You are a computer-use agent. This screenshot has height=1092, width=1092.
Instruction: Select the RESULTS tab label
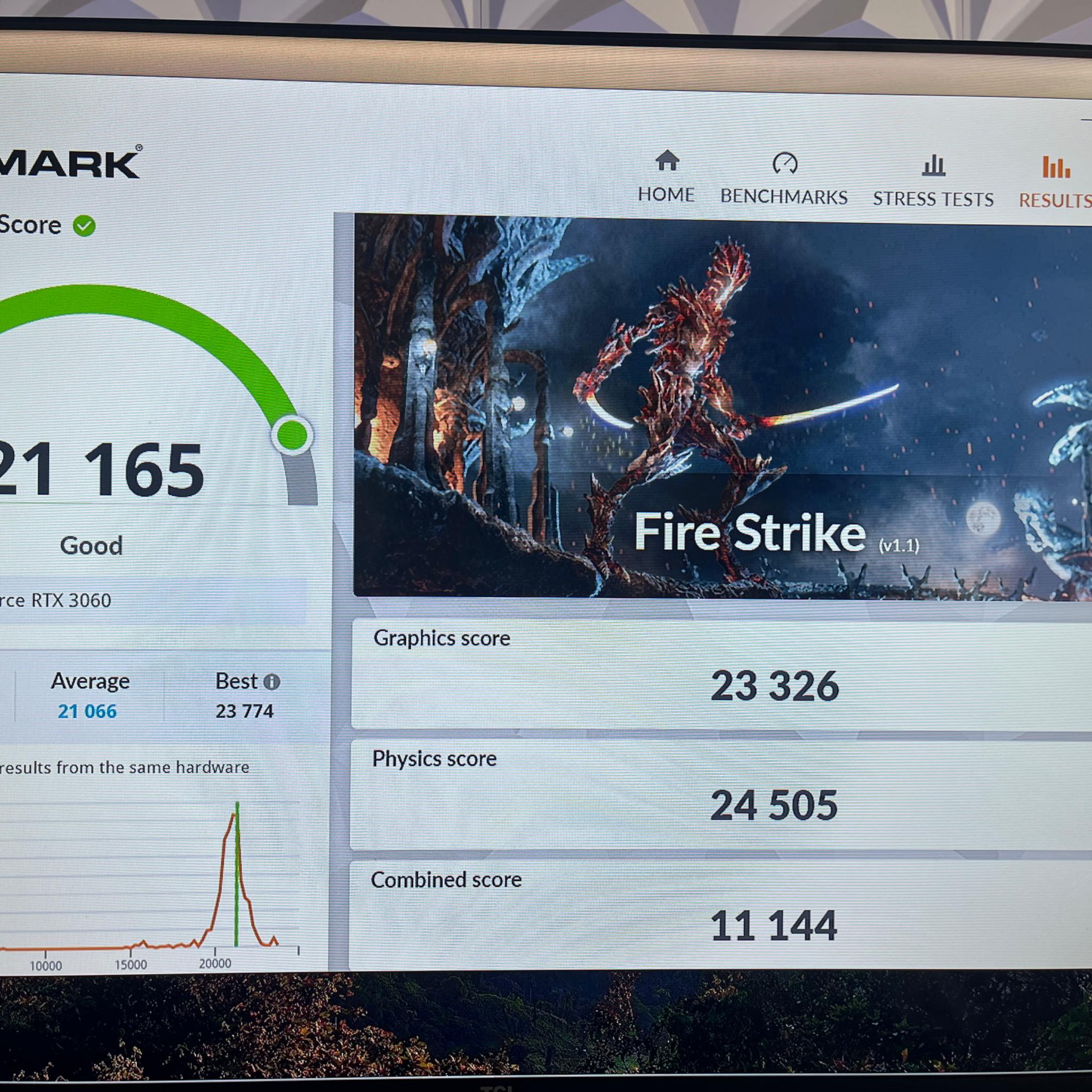click(1055, 200)
